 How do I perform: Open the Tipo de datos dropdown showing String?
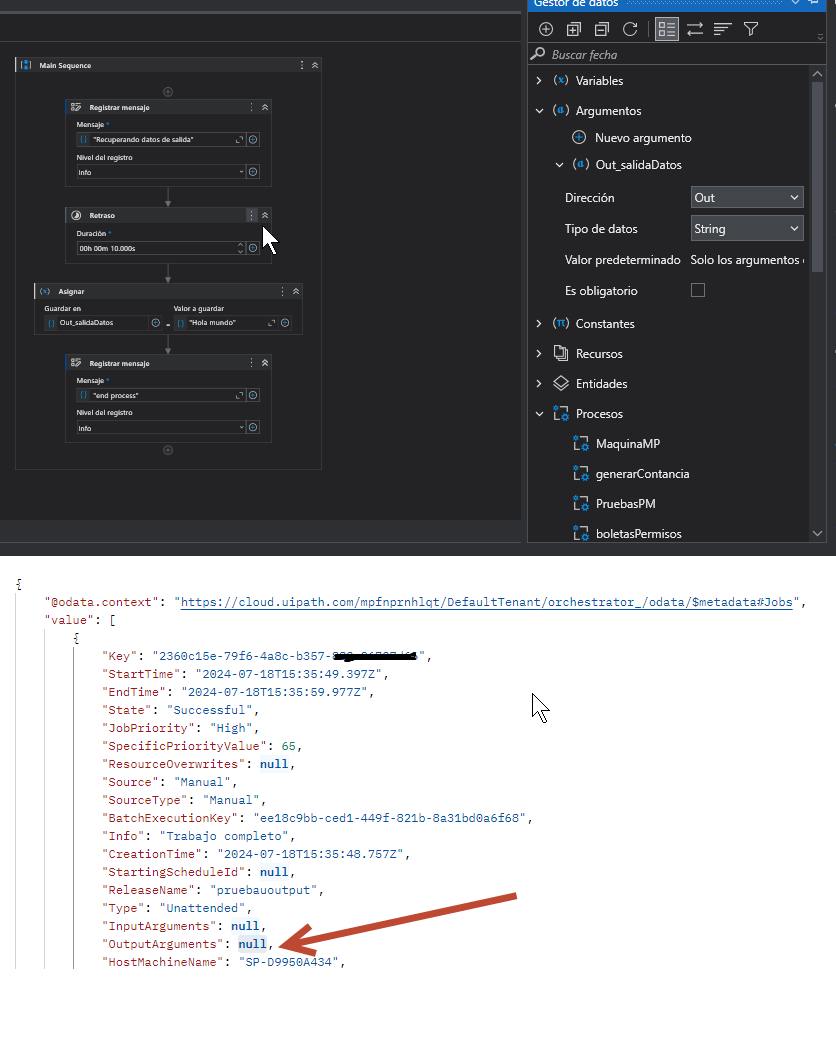click(x=746, y=228)
